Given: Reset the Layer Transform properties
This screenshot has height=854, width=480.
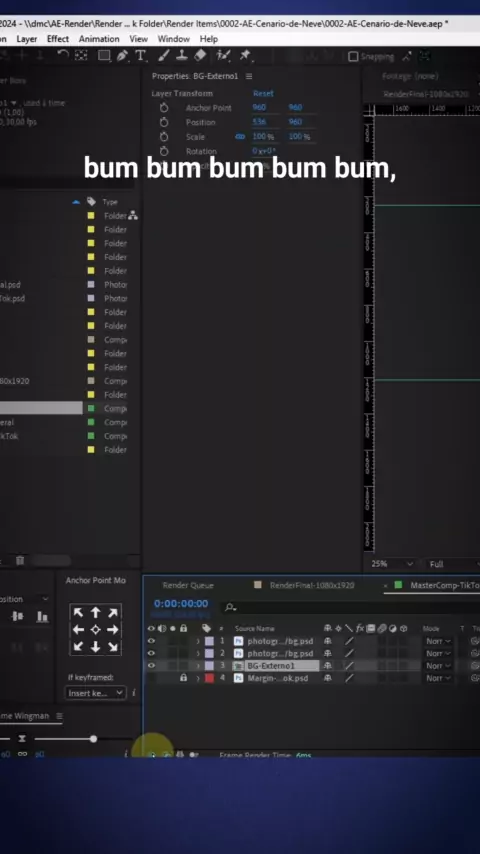Looking at the screenshot, I should 263,94.
